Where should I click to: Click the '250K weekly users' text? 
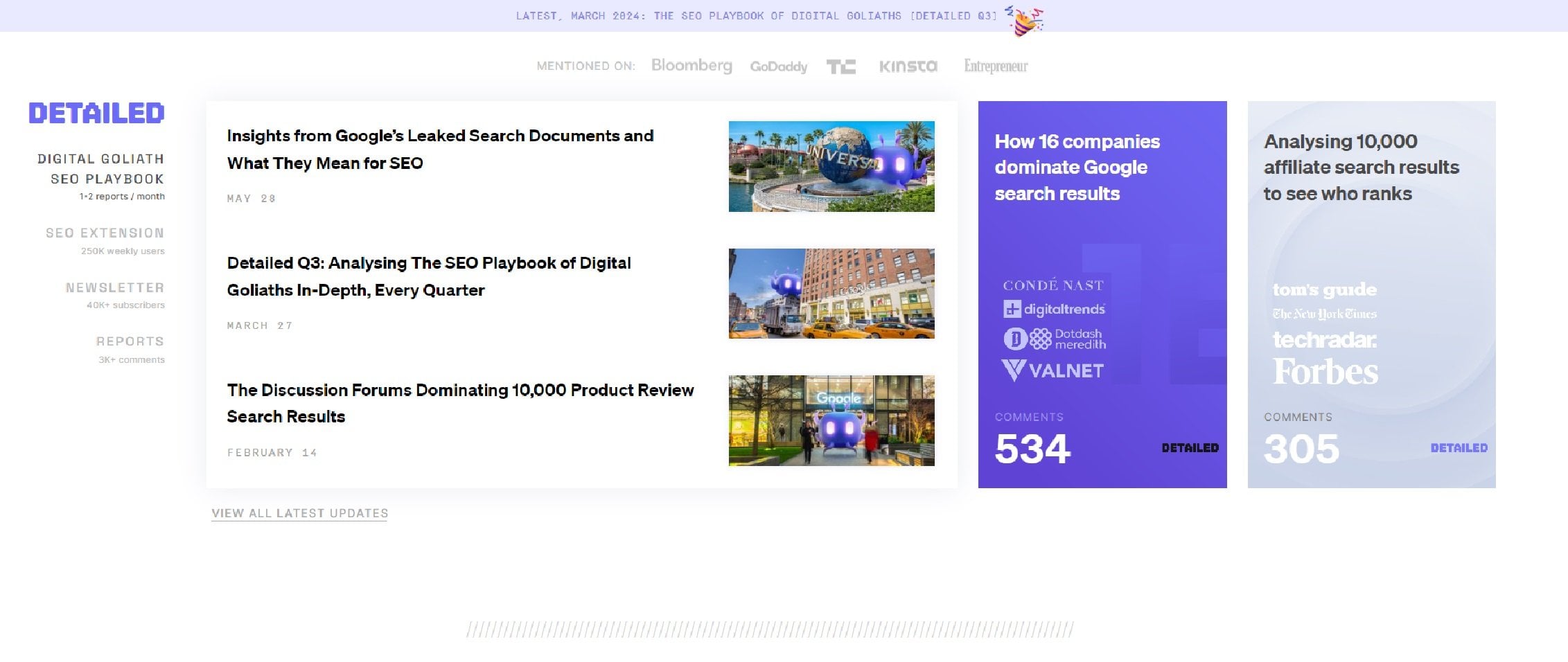[x=123, y=251]
